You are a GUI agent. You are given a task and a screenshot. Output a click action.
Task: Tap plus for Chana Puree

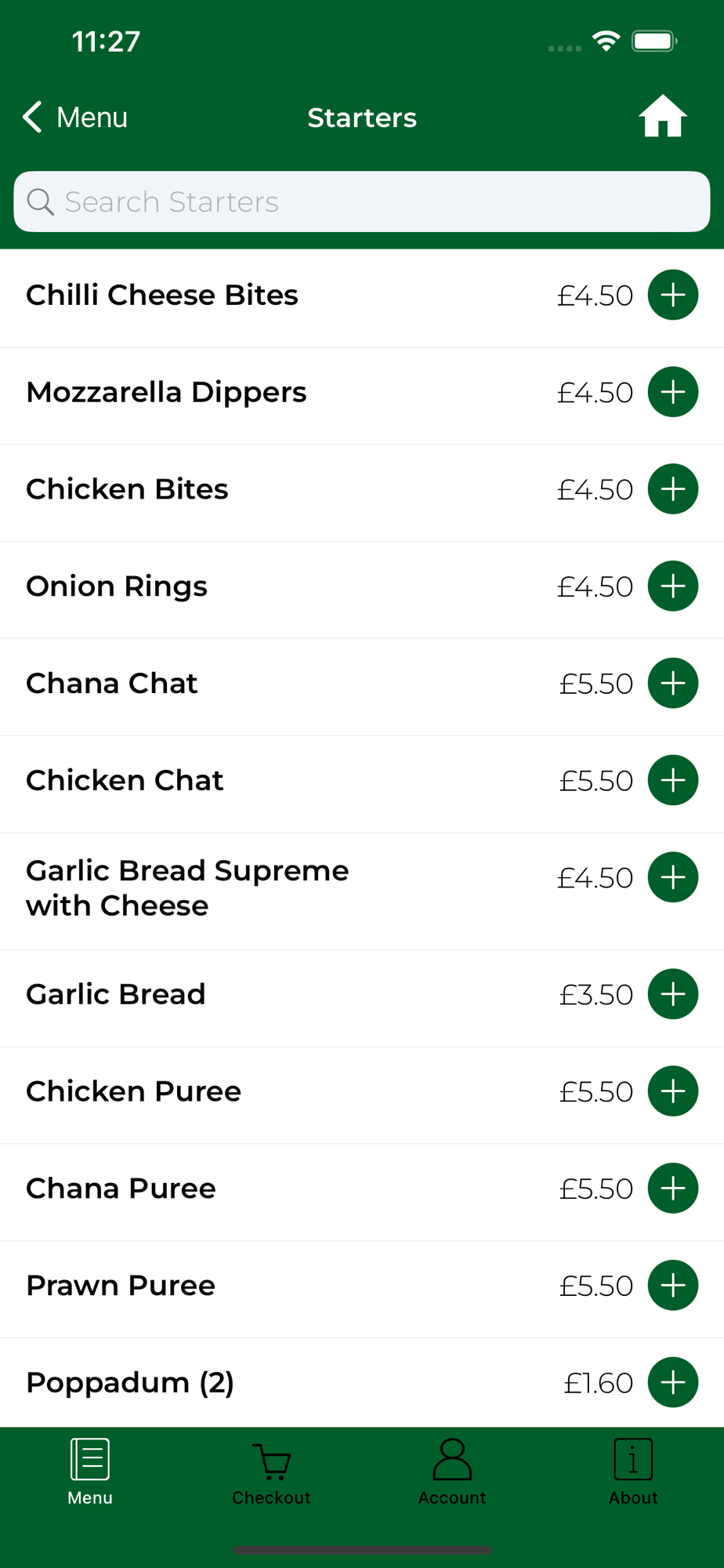[x=672, y=1189]
